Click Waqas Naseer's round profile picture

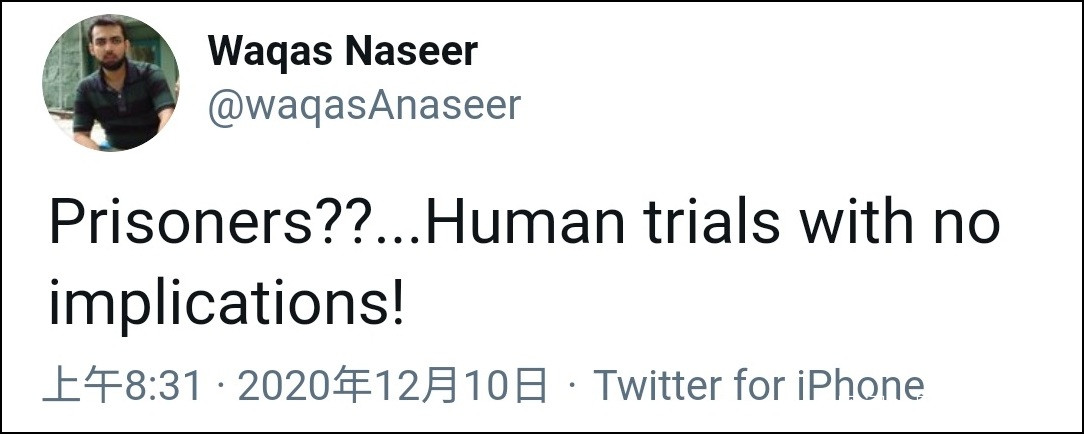pyautogui.click(x=110, y=84)
